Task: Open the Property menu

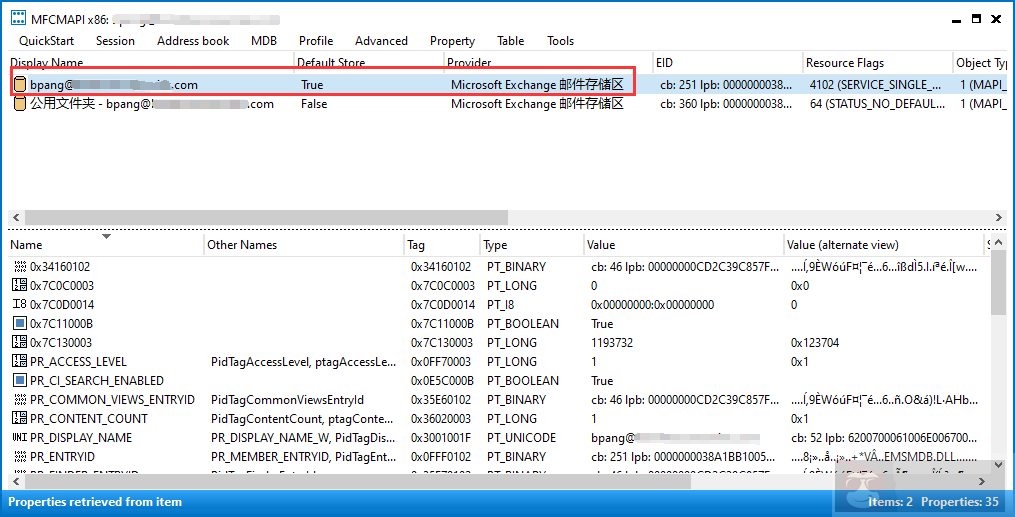Action: pos(452,41)
